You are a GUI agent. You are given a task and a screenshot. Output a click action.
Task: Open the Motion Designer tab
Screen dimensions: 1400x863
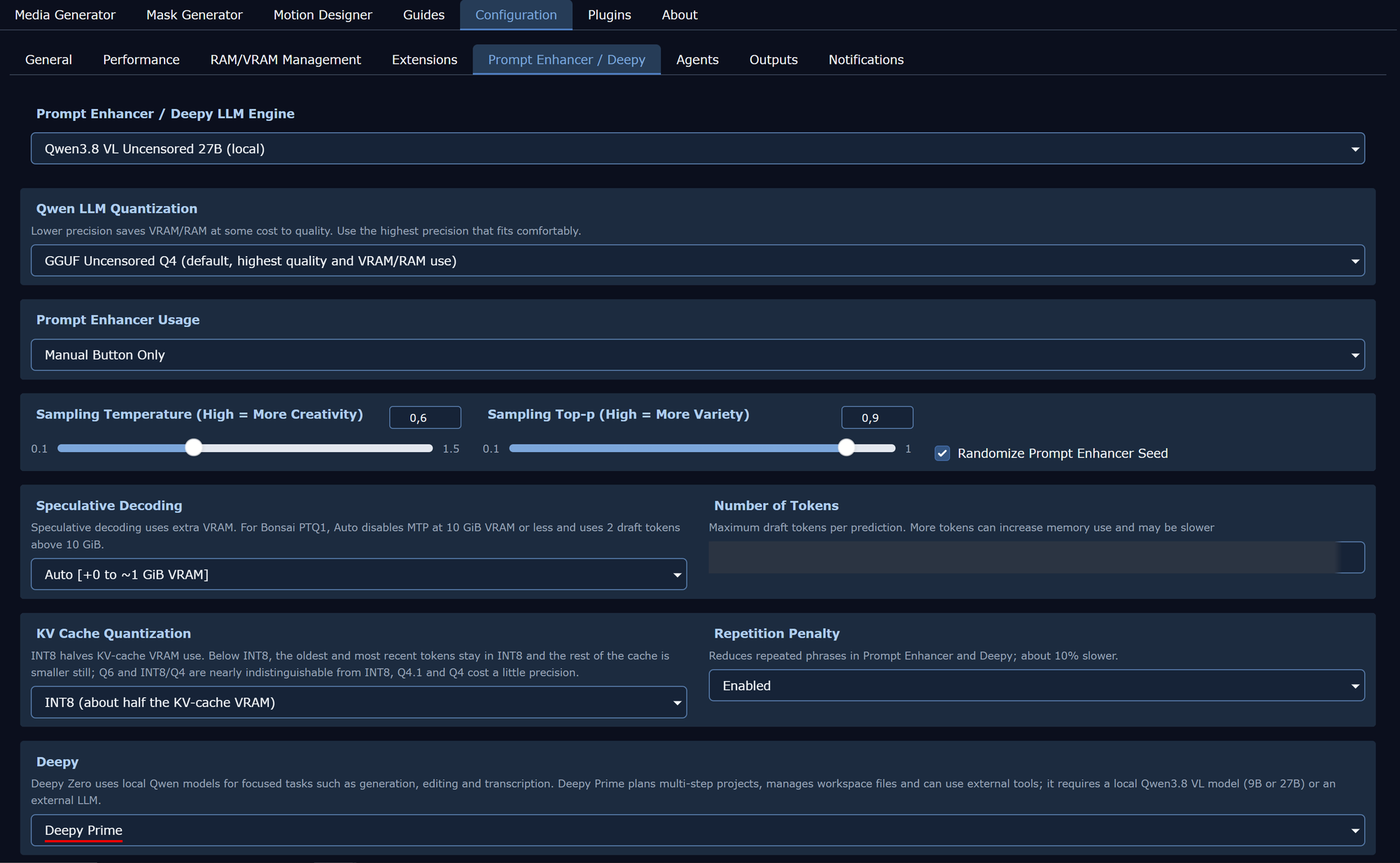pyautogui.click(x=323, y=15)
